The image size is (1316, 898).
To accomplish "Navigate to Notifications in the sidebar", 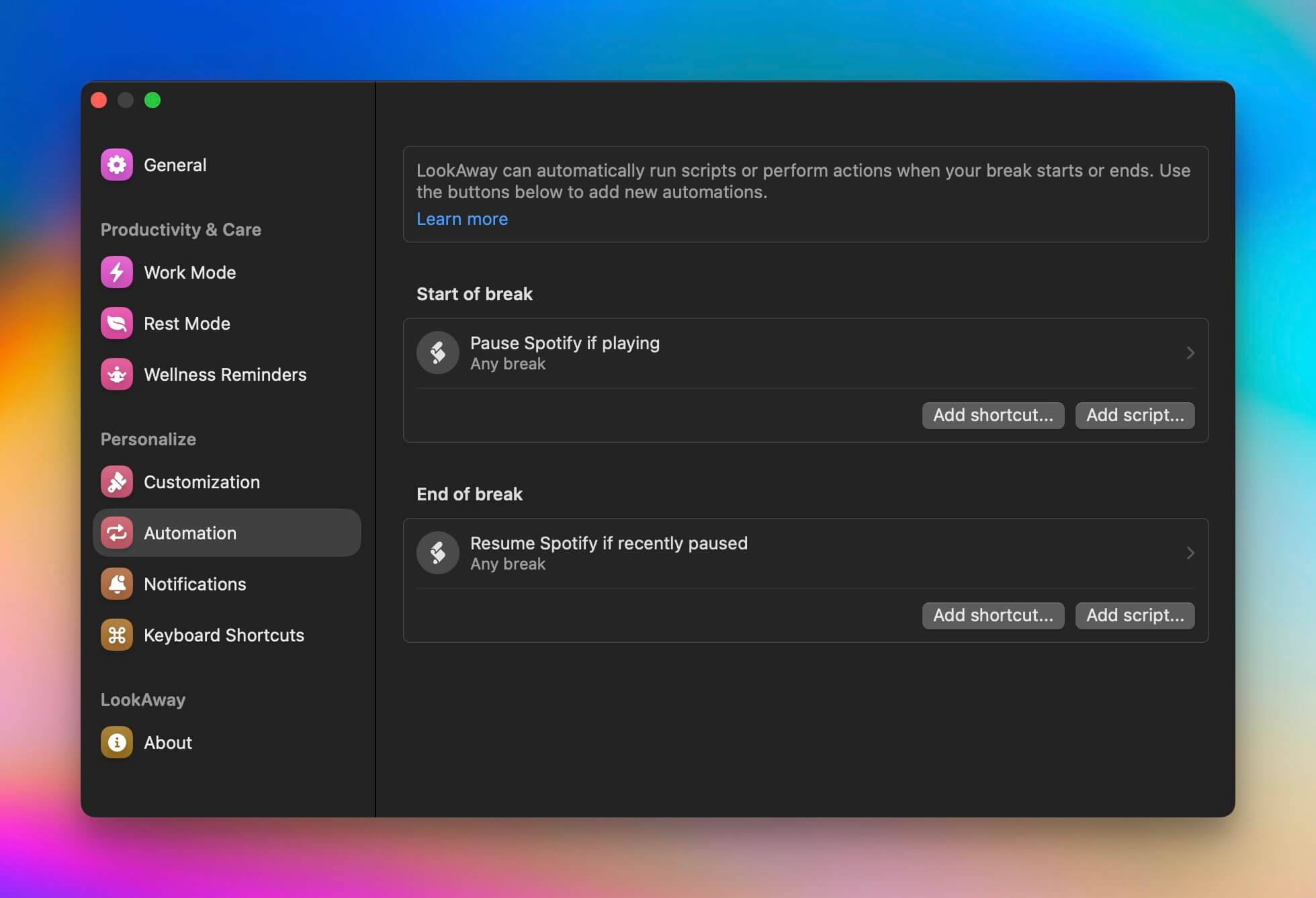I will pyautogui.click(x=194, y=584).
